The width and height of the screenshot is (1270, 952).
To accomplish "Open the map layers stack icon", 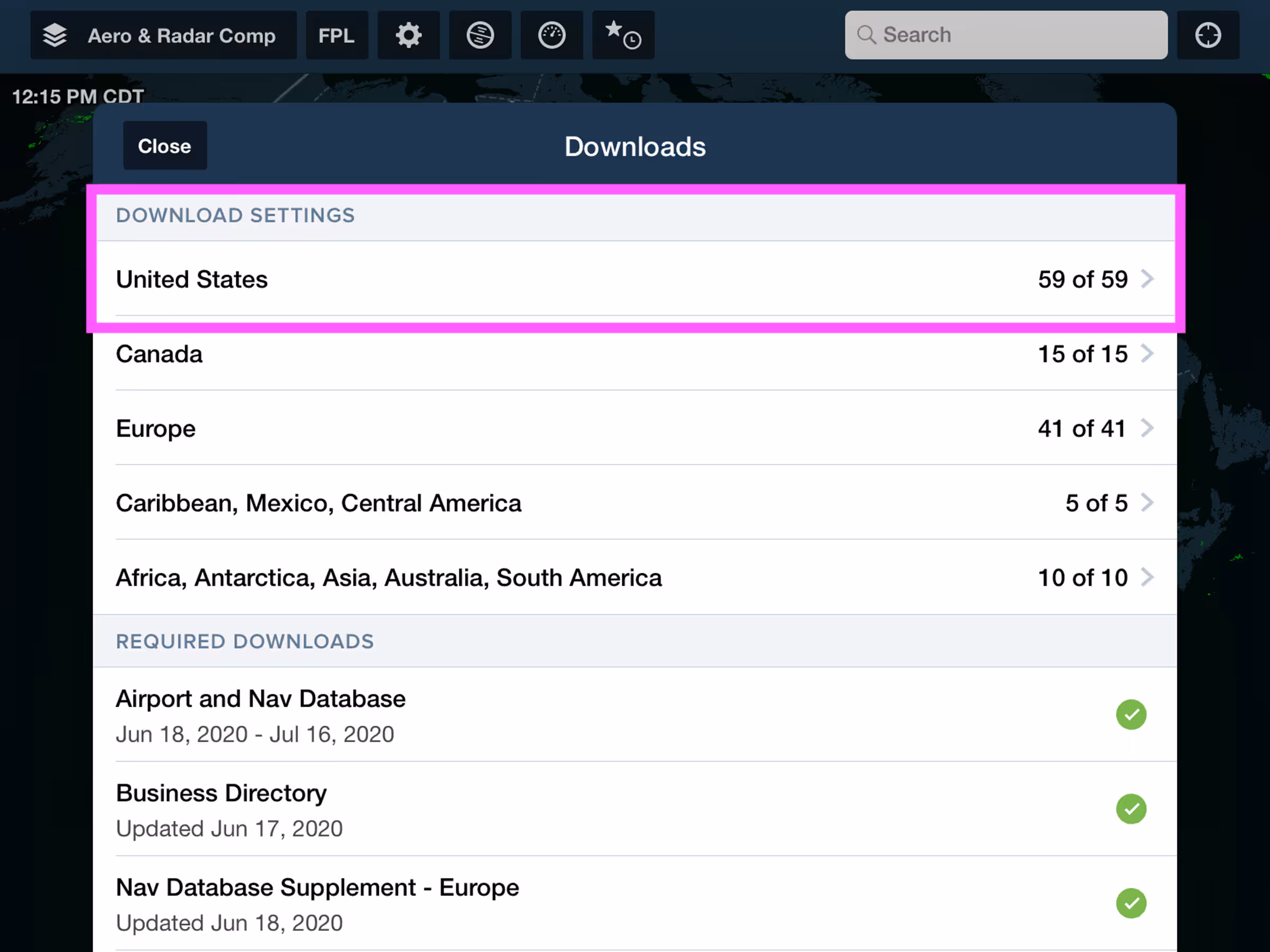I will (x=55, y=35).
